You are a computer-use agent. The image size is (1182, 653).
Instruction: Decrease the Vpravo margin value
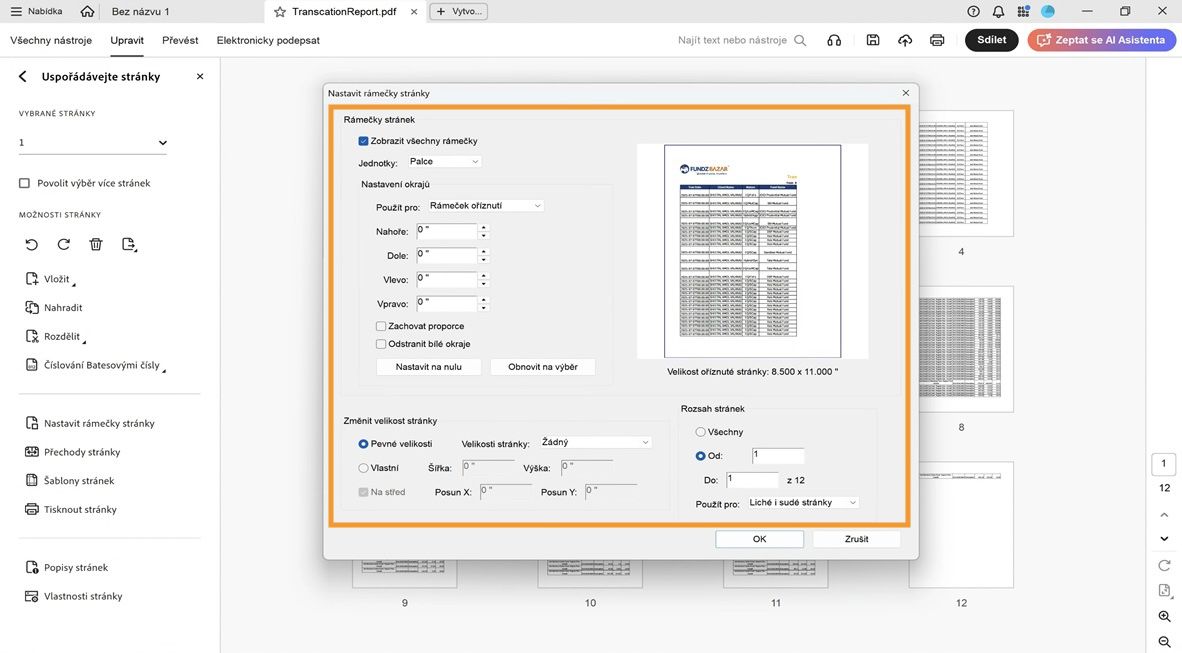point(484,308)
